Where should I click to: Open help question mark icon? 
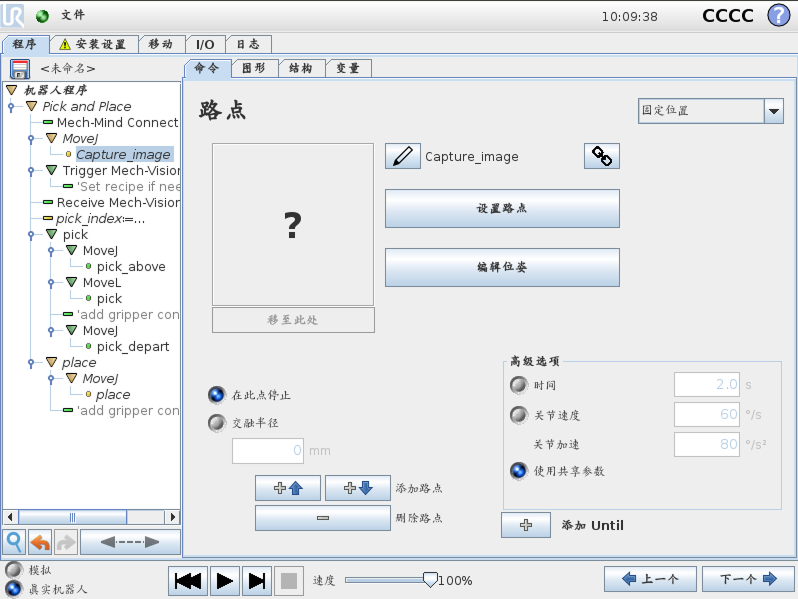tap(778, 15)
